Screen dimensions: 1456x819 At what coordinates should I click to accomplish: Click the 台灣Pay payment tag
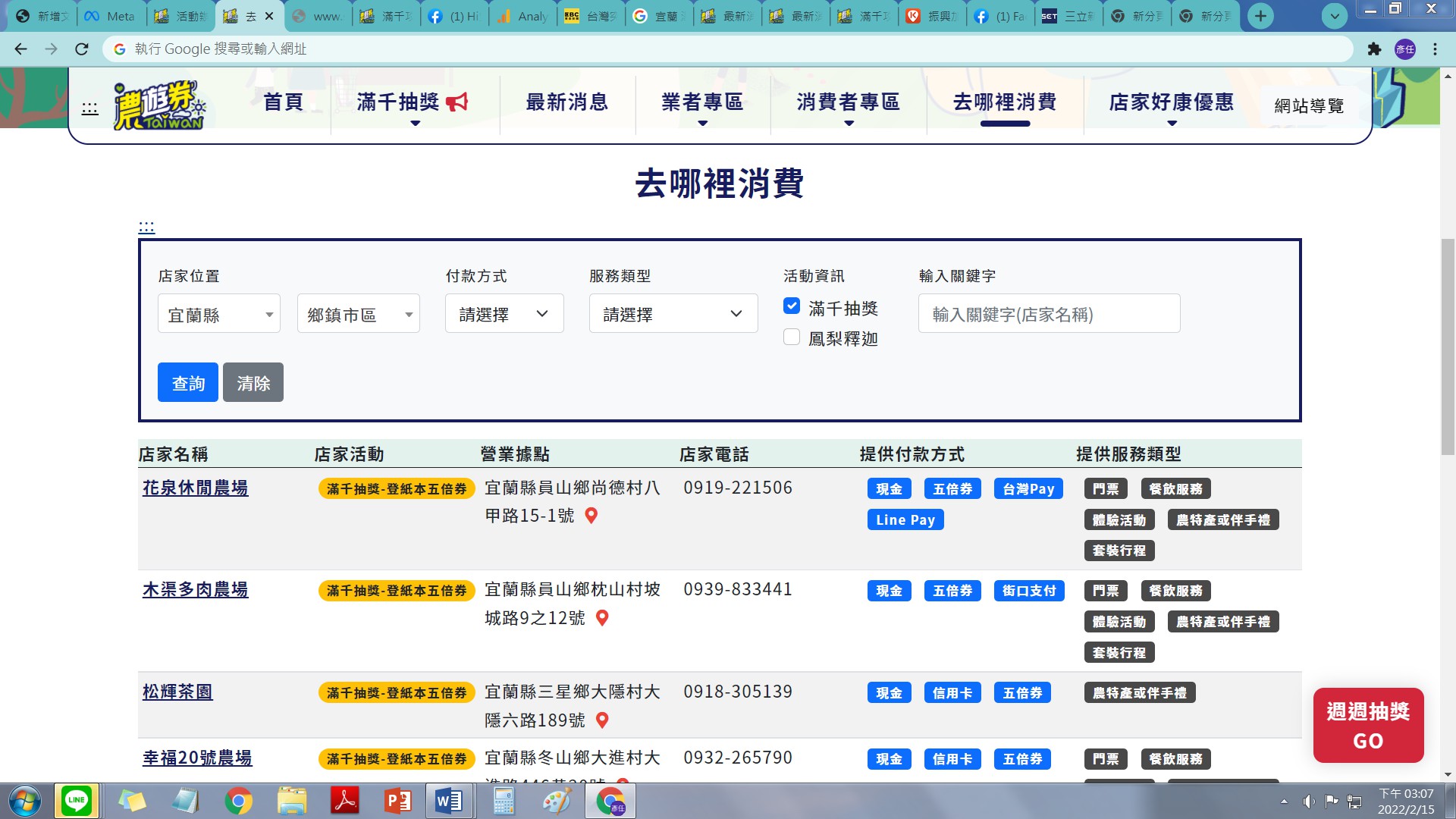(x=1028, y=489)
